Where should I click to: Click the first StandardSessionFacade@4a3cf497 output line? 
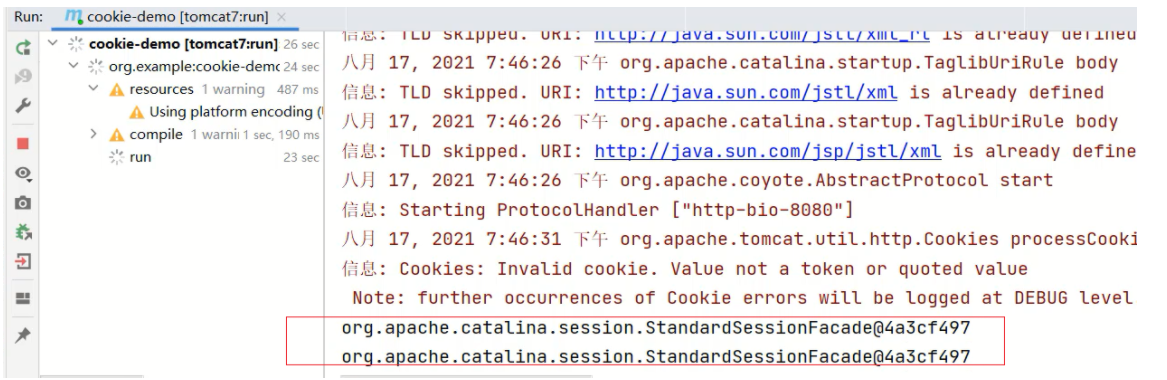tap(656, 328)
